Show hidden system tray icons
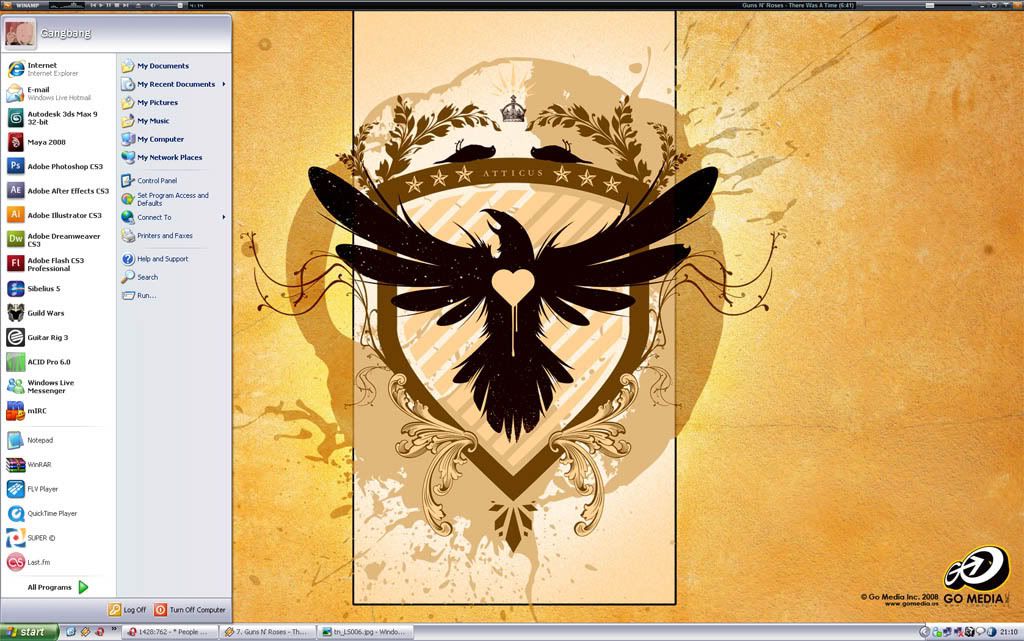 pos(923,632)
